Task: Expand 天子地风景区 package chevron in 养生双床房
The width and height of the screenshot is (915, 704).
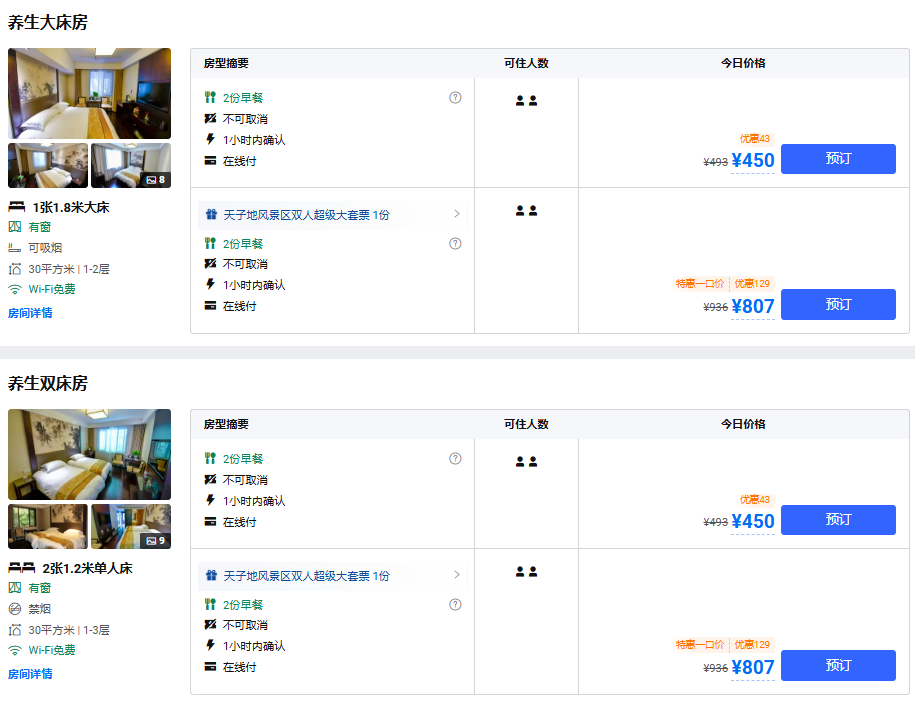Action: (x=457, y=575)
